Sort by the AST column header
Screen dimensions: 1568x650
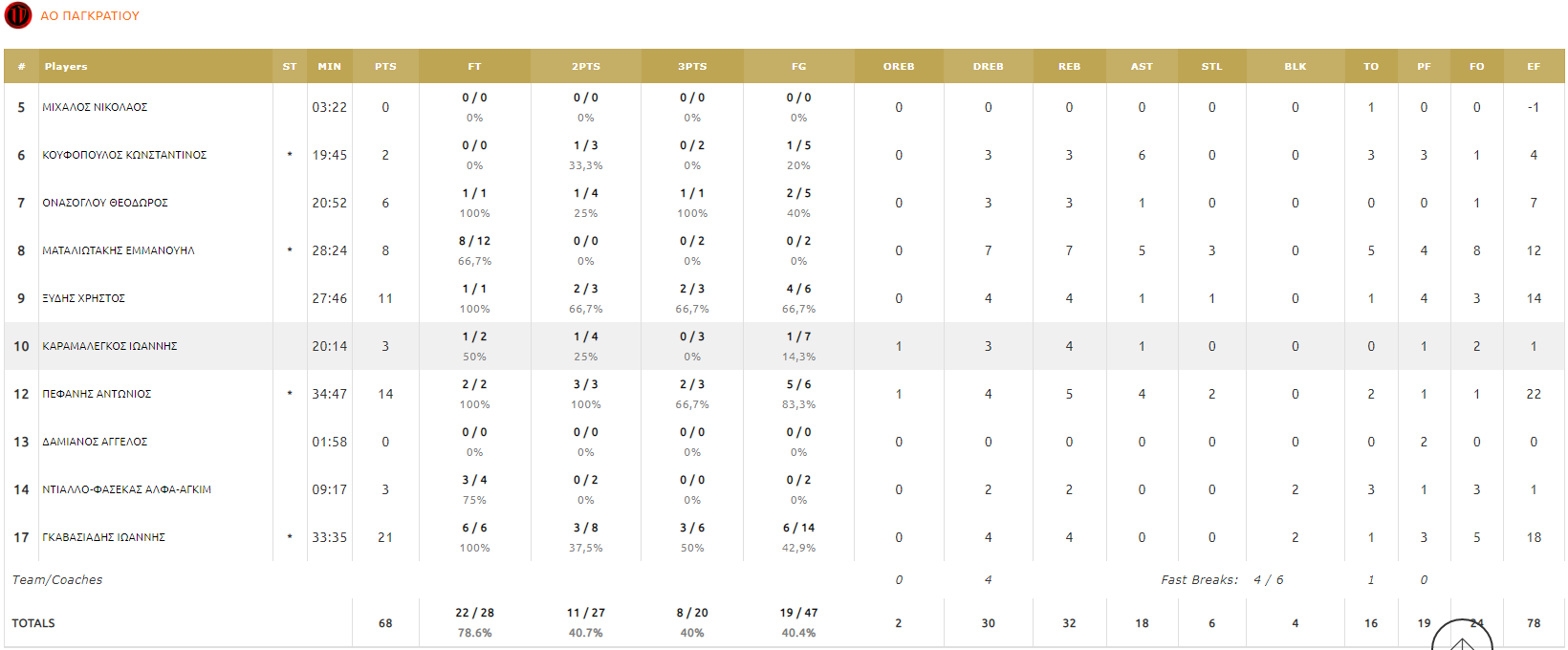(1142, 67)
